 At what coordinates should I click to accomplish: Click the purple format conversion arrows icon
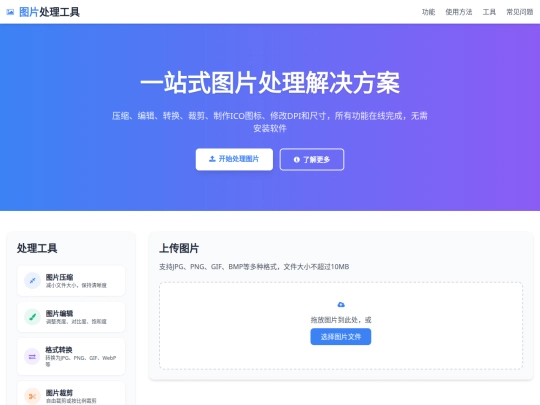(32, 356)
